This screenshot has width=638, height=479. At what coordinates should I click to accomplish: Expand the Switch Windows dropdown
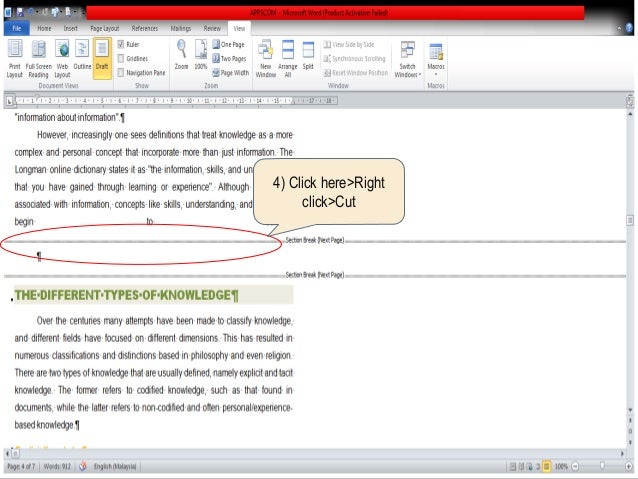point(407,59)
